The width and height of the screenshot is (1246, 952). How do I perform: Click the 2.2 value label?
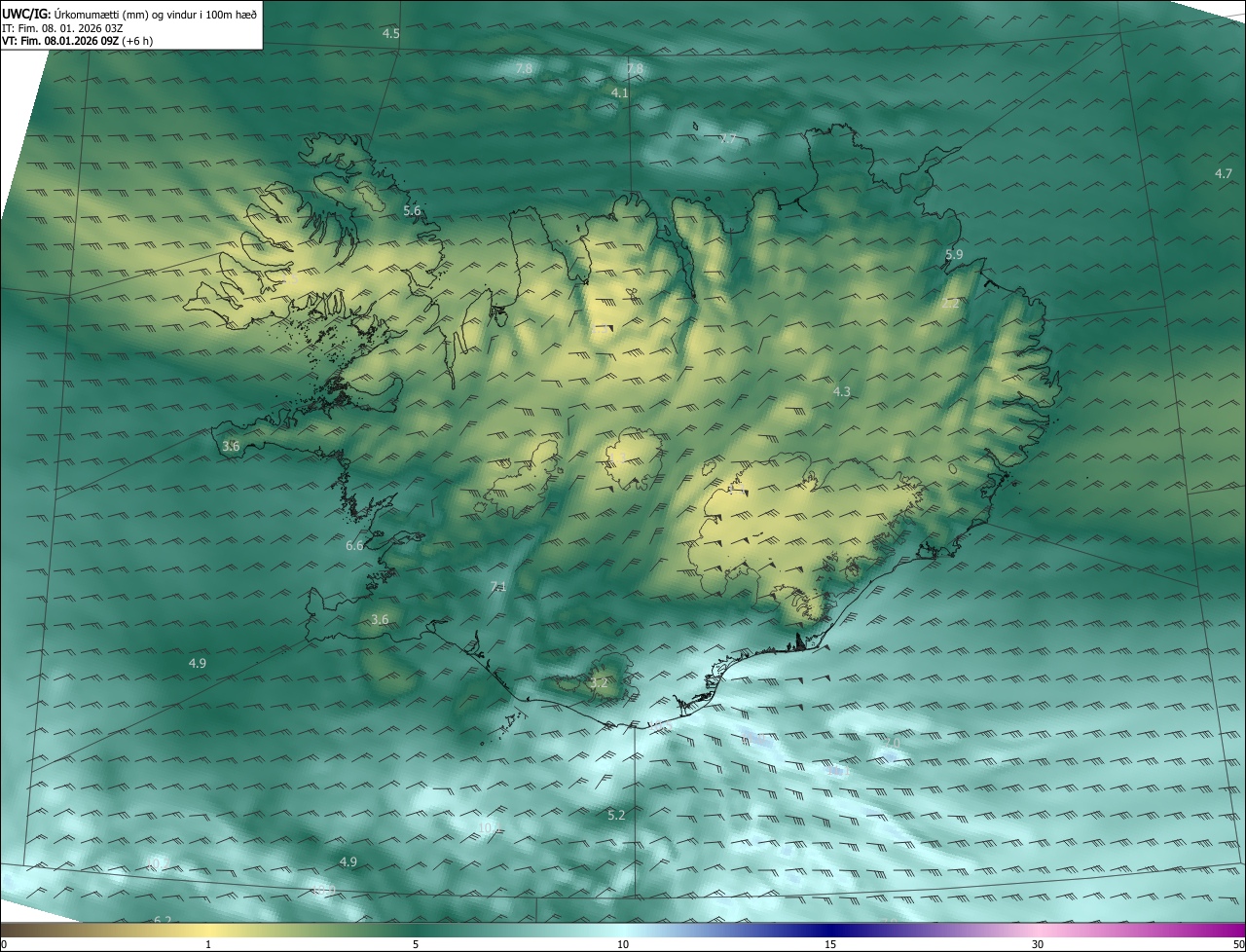tap(951, 304)
